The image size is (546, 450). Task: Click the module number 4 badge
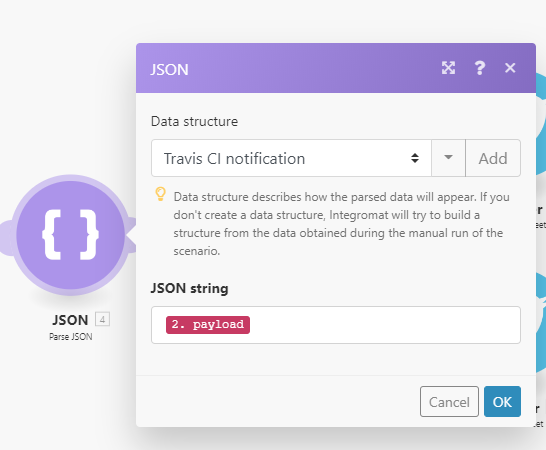102,319
